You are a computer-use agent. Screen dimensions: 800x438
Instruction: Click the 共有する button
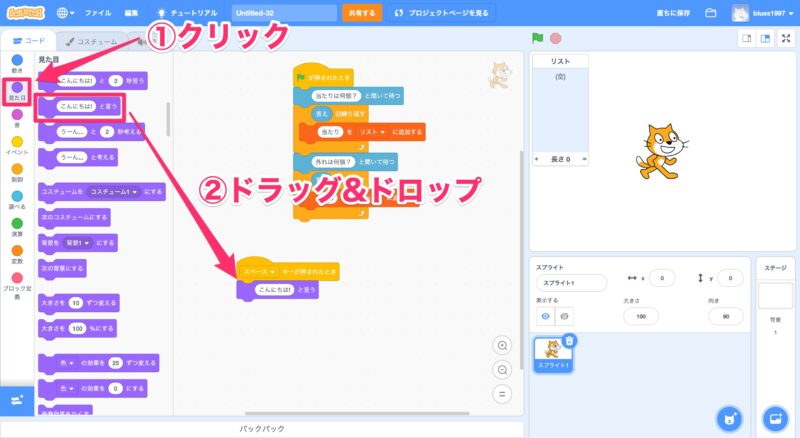(361, 13)
